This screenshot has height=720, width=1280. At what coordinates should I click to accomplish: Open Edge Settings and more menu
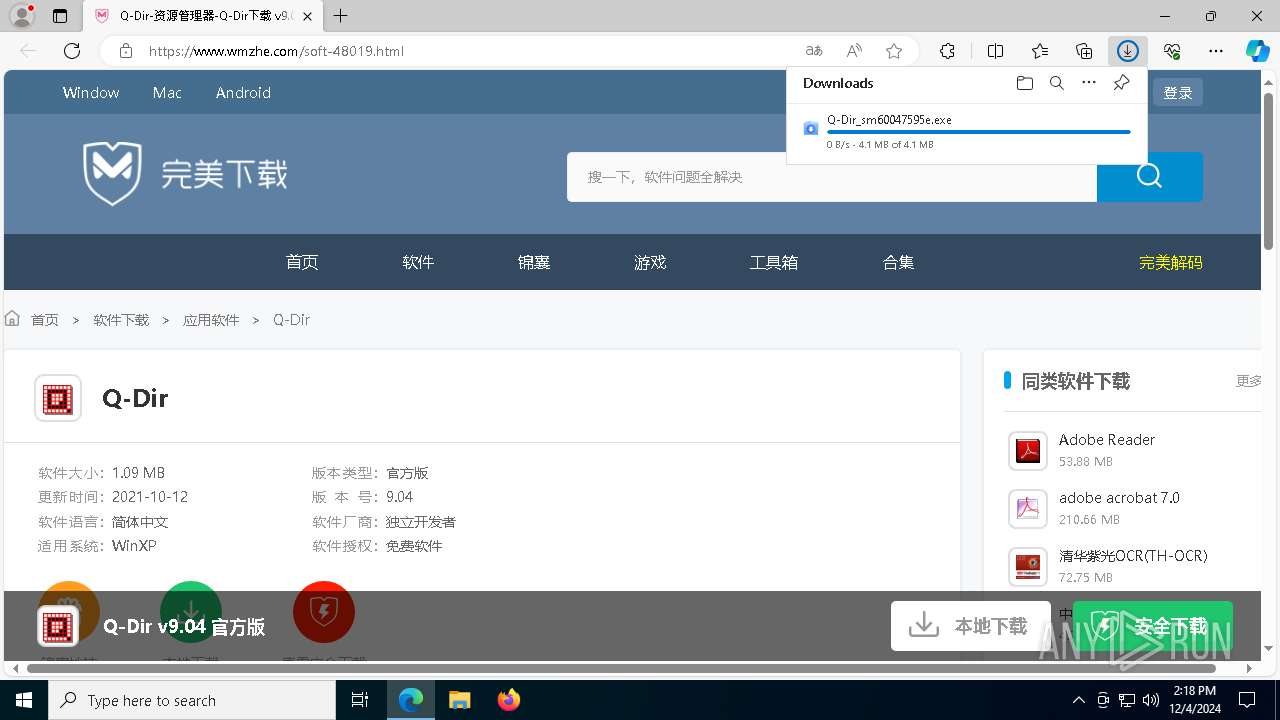pos(1216,51)
